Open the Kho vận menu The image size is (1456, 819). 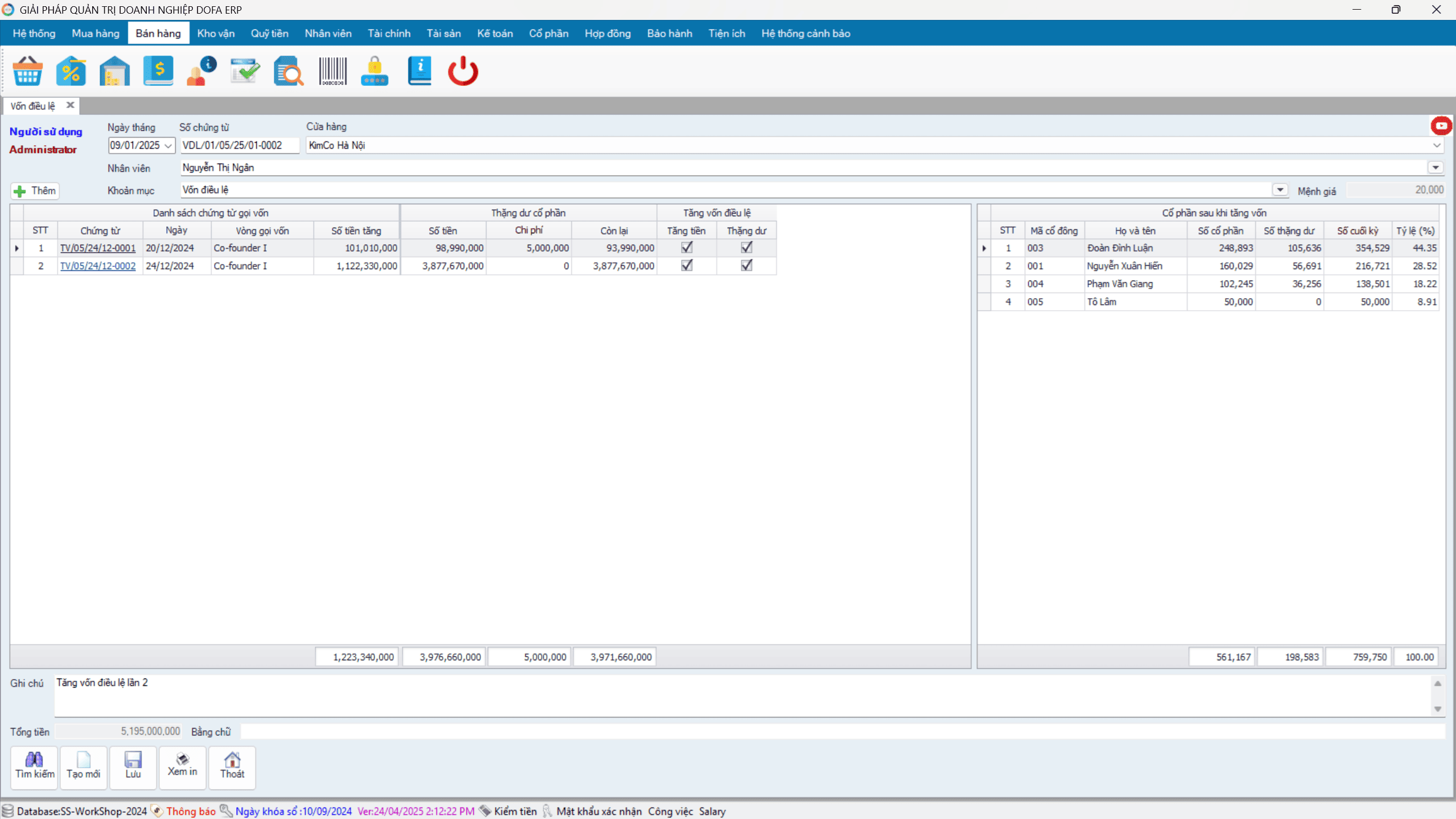coord(216,34)
